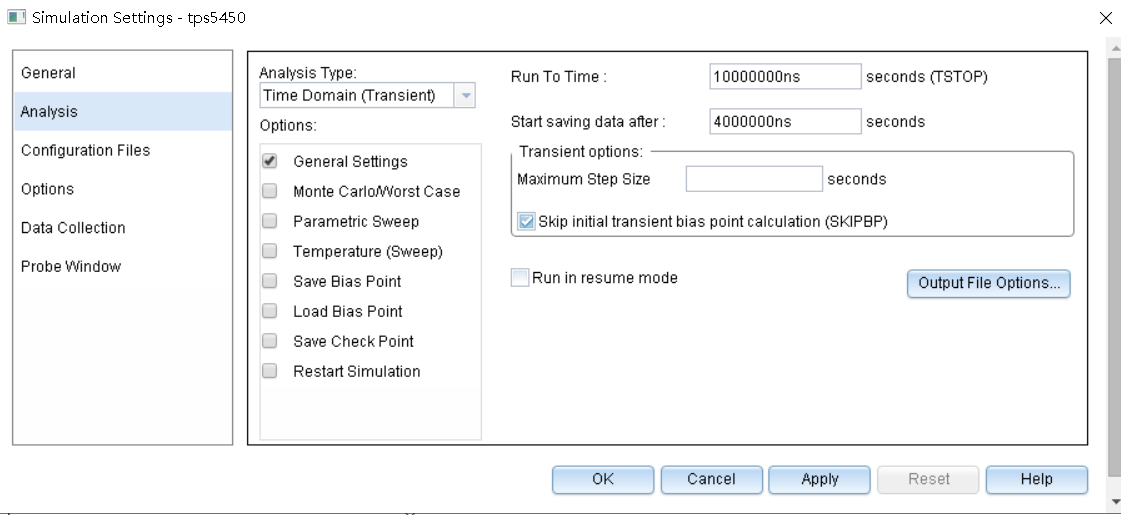Image resolution: width=1121 pixels, height=515 pixels.
Task: Close the Simulation Settings dialog
Action: click(1105, 18)
